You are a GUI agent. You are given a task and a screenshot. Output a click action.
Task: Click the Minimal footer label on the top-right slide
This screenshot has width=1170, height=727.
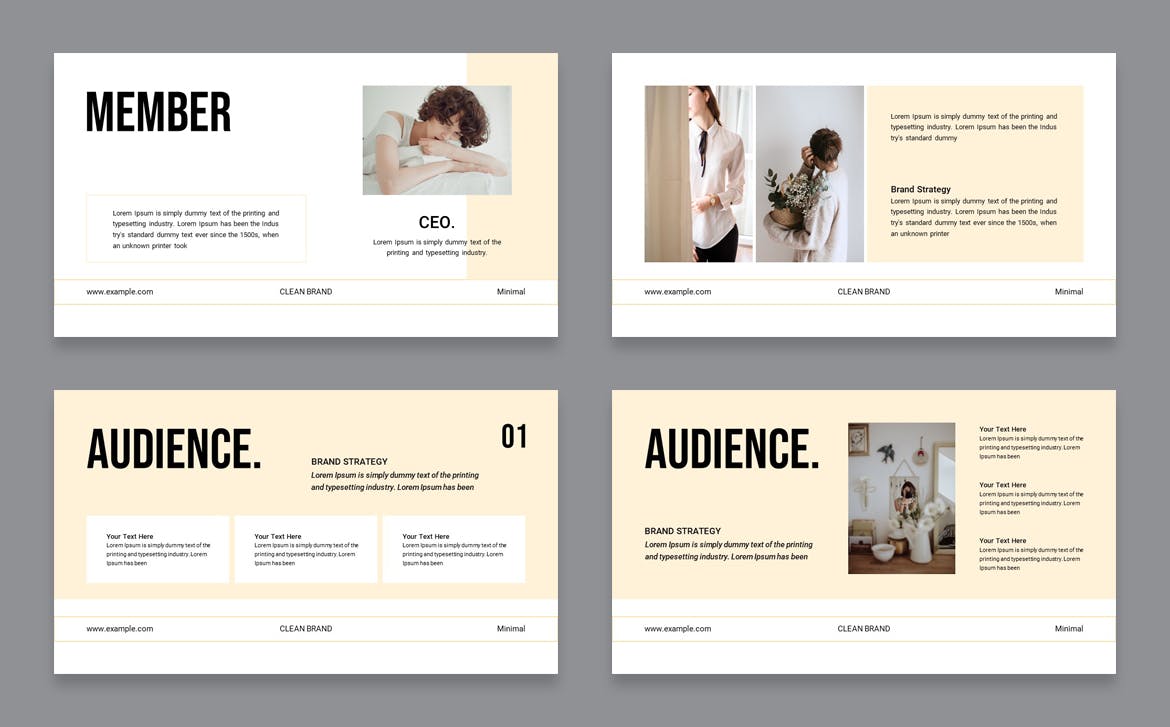[x=1068, y=292]
